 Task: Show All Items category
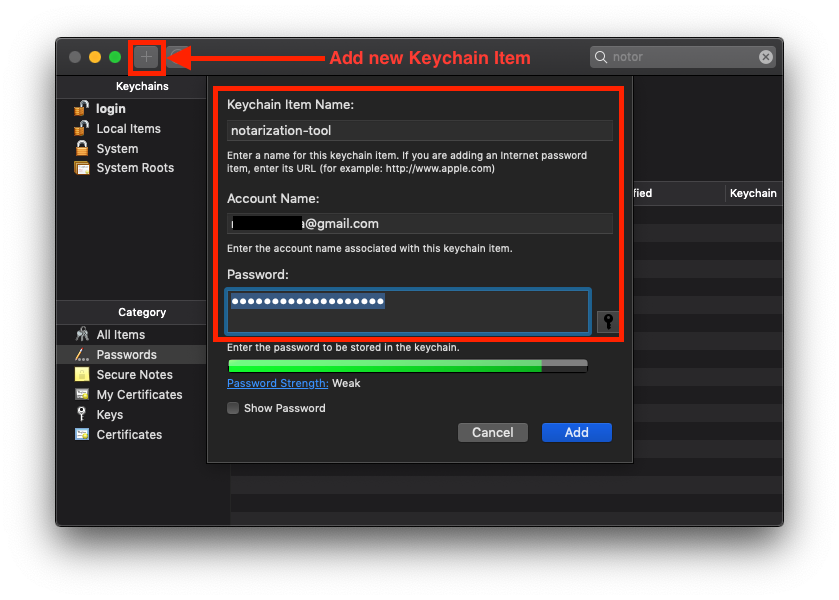[x=120, y=335]
